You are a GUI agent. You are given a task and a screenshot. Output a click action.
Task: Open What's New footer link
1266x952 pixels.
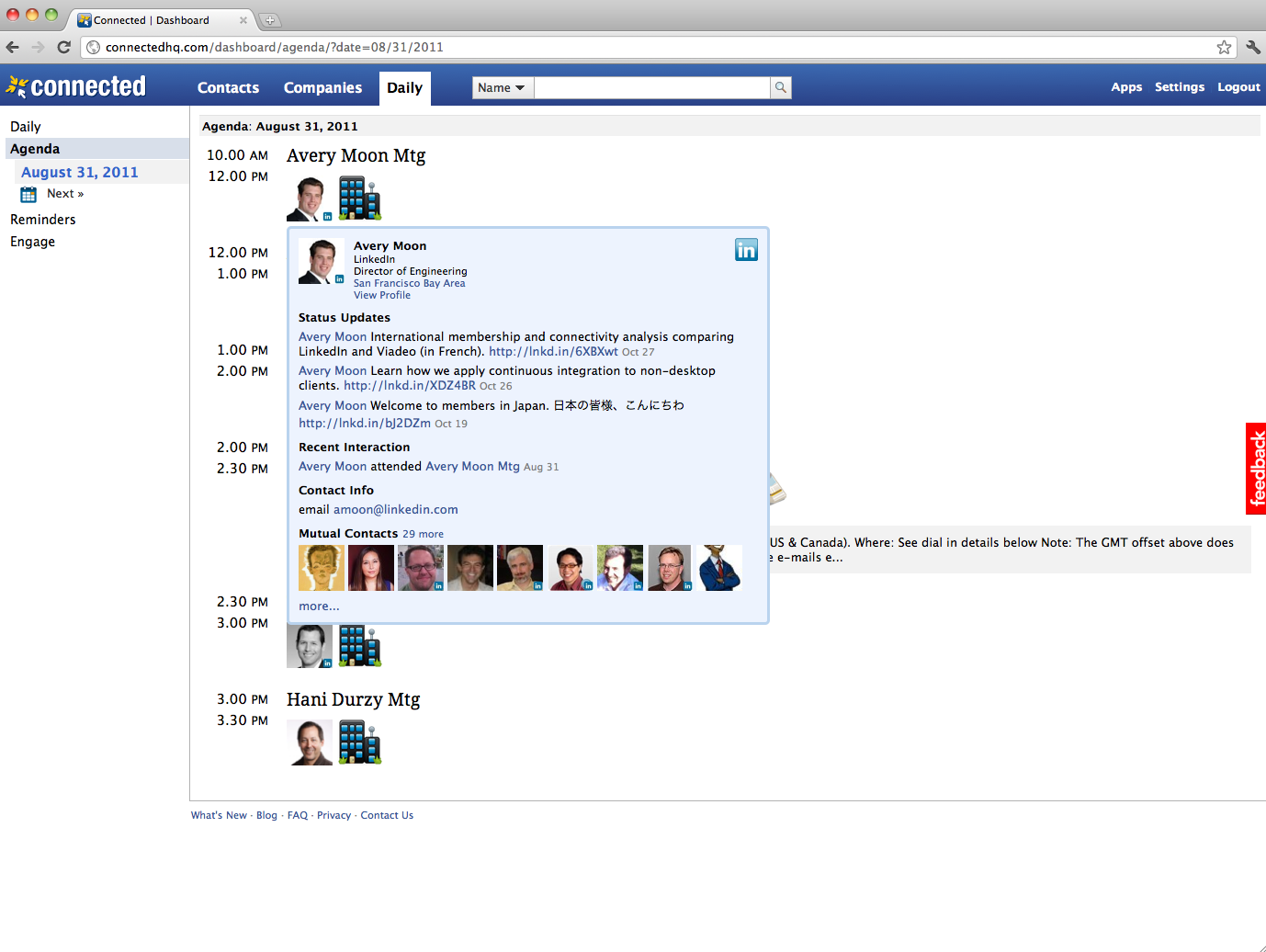(219, 815)
